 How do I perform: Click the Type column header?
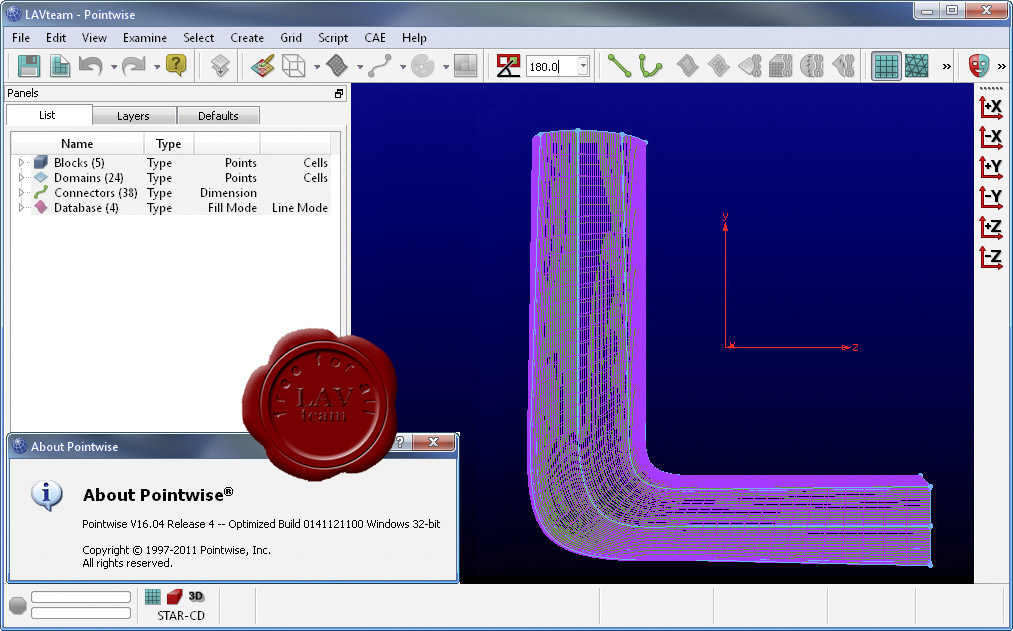[x=169, y=143]
